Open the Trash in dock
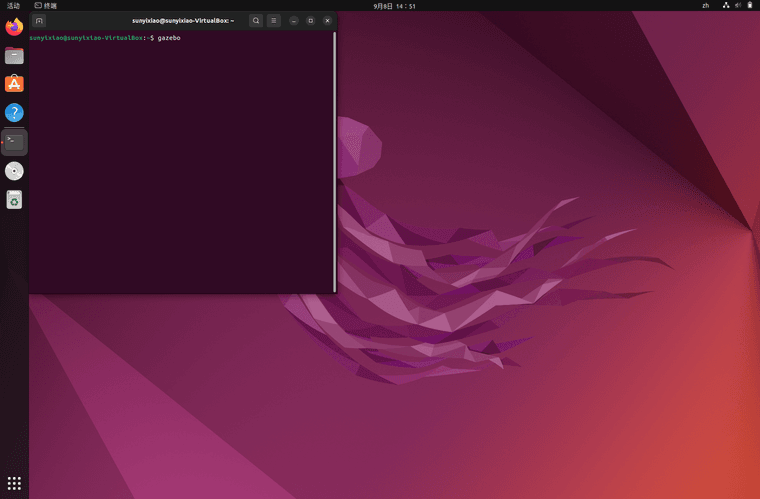The width and height of the screenshot is (760, 499). coord(14,200)
